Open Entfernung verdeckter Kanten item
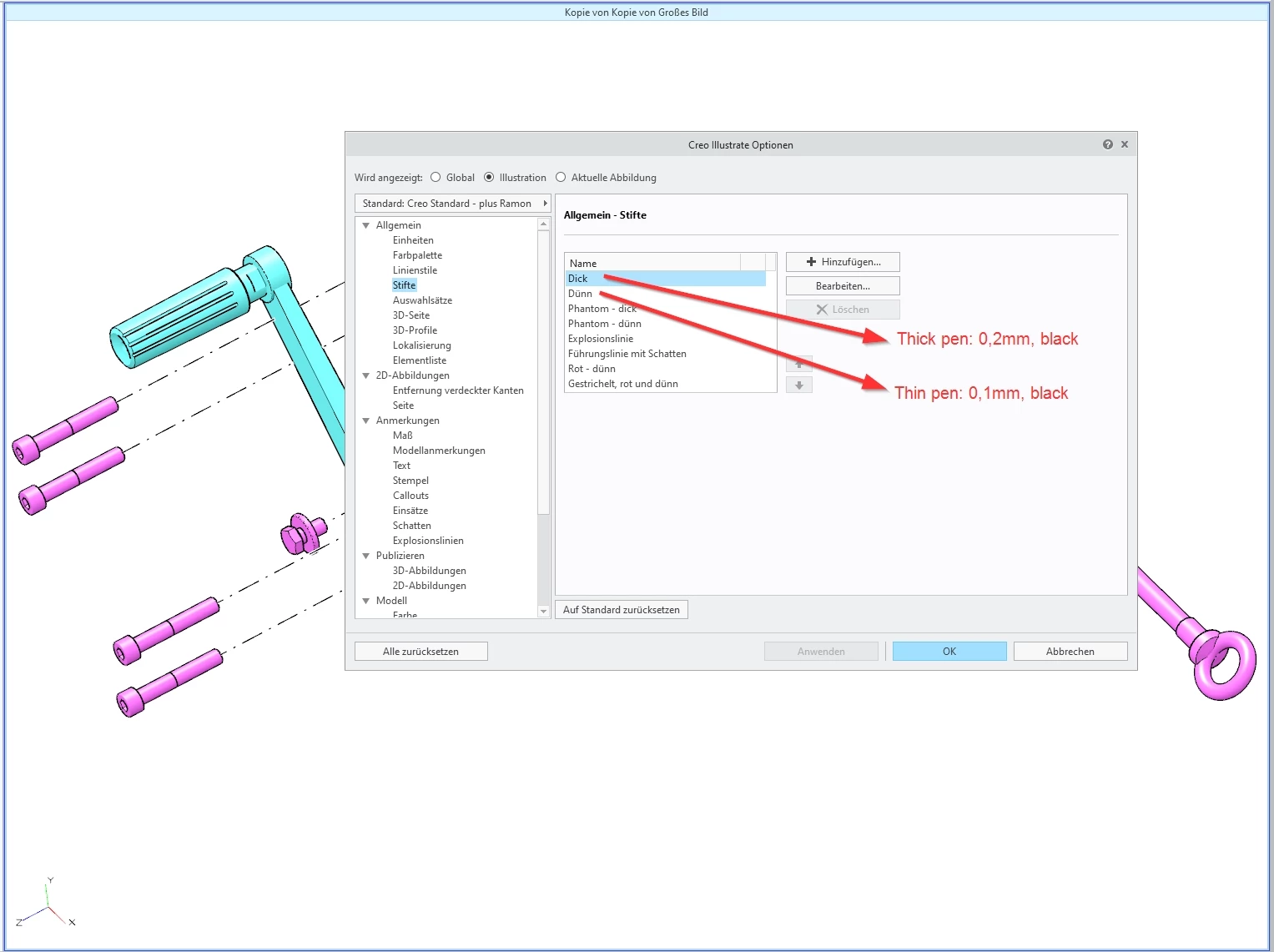Screen dimensions: 1274x952 [458, 390]
